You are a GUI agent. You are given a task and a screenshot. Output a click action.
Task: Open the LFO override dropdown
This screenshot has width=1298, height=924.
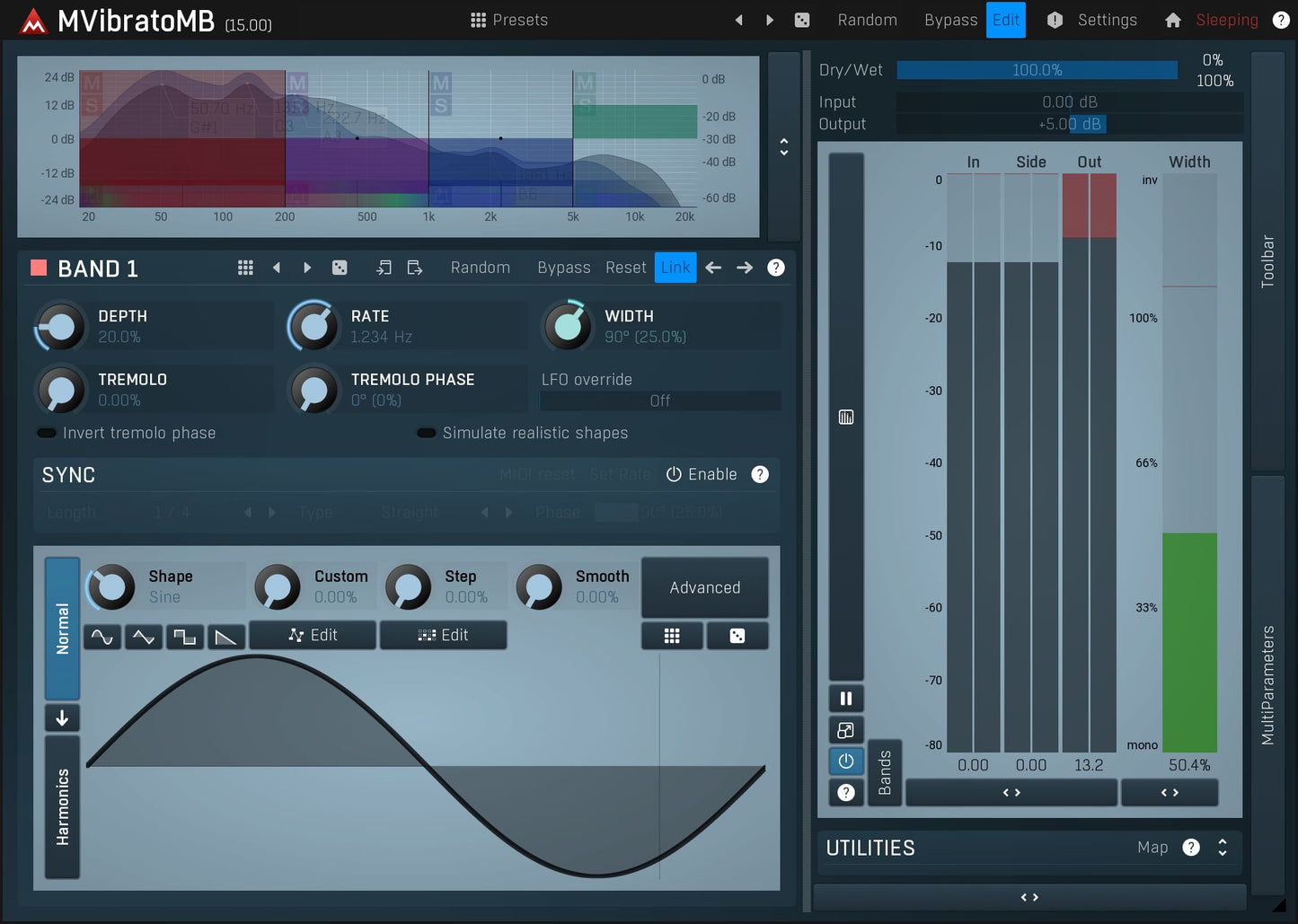[x=659, y=400]
